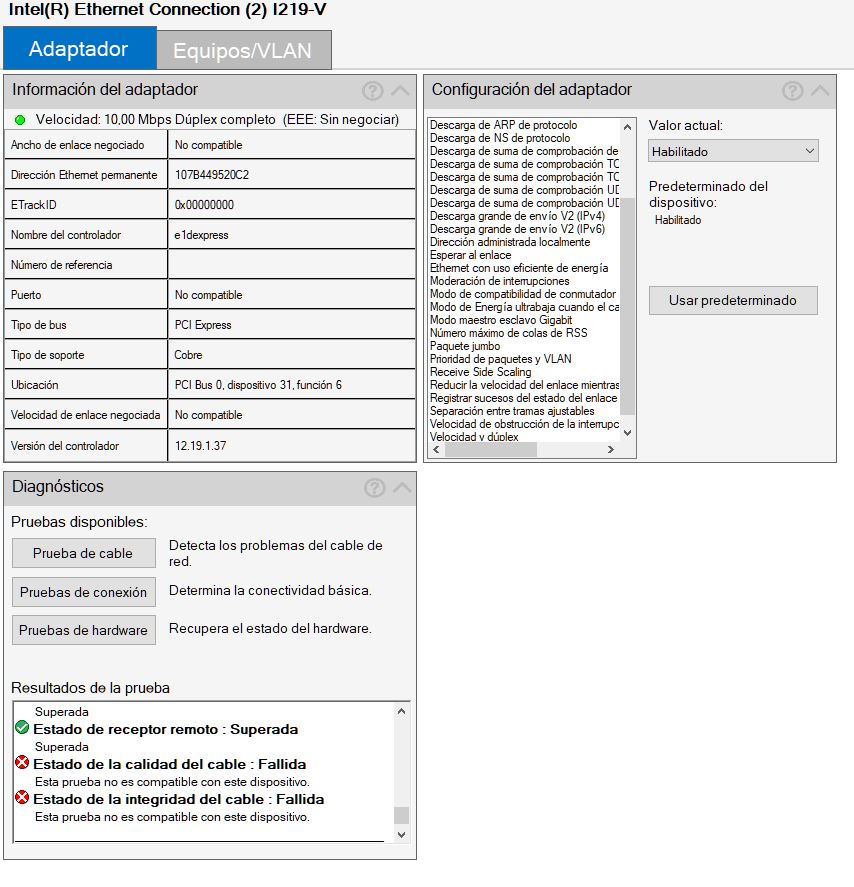
Task: Select Número máximo de colas de RSS
Action: 508,333
